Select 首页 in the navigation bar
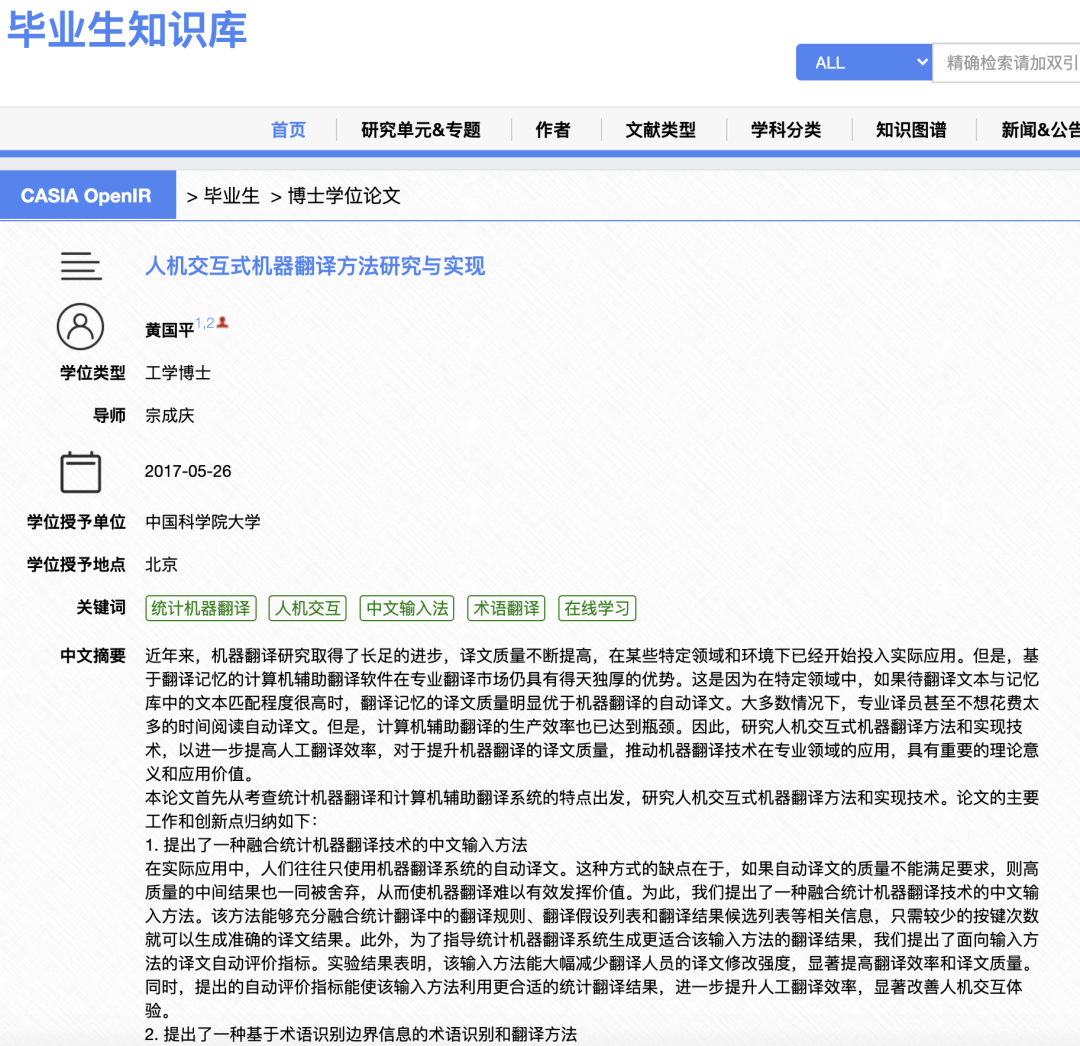This screenshot has width=1080, height=1046. coord(288,129)
